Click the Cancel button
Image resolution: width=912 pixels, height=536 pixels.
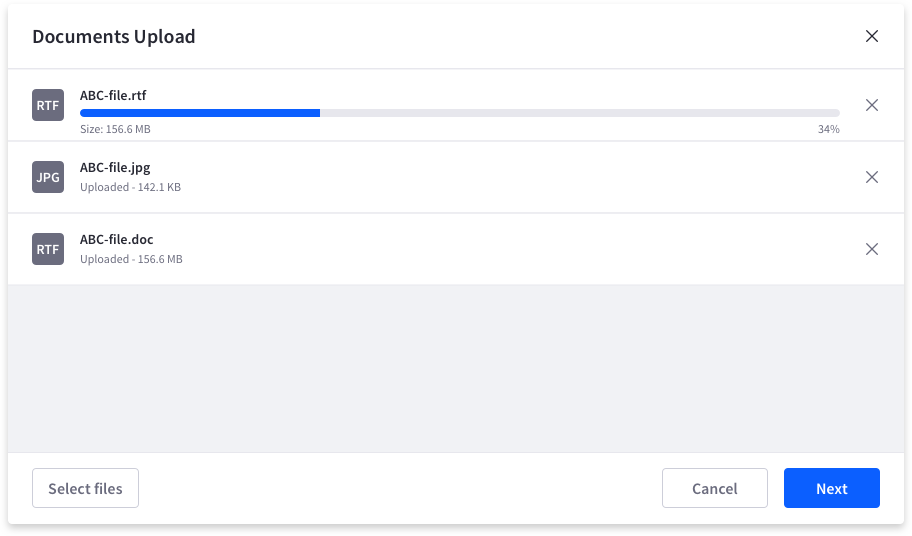click(714, 488)
